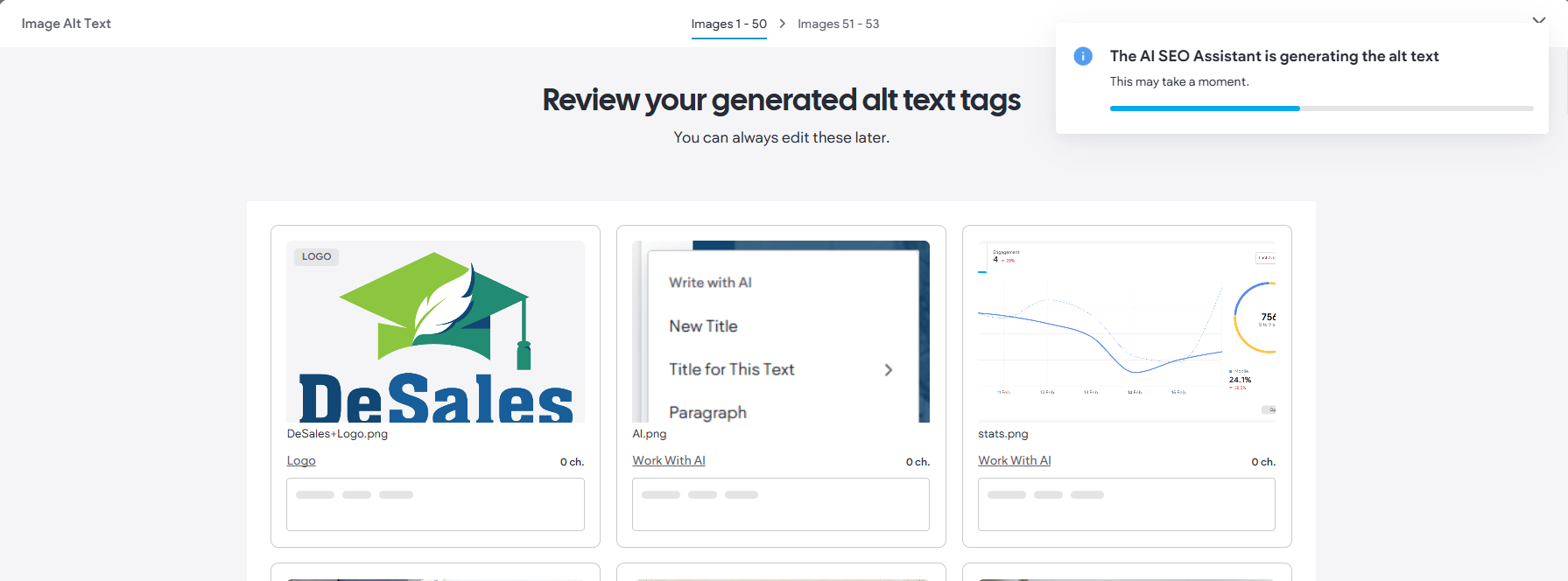Click 'You can always edit these later' text
This screenshot has height=581, width=1568.
(x=782, y=137)
